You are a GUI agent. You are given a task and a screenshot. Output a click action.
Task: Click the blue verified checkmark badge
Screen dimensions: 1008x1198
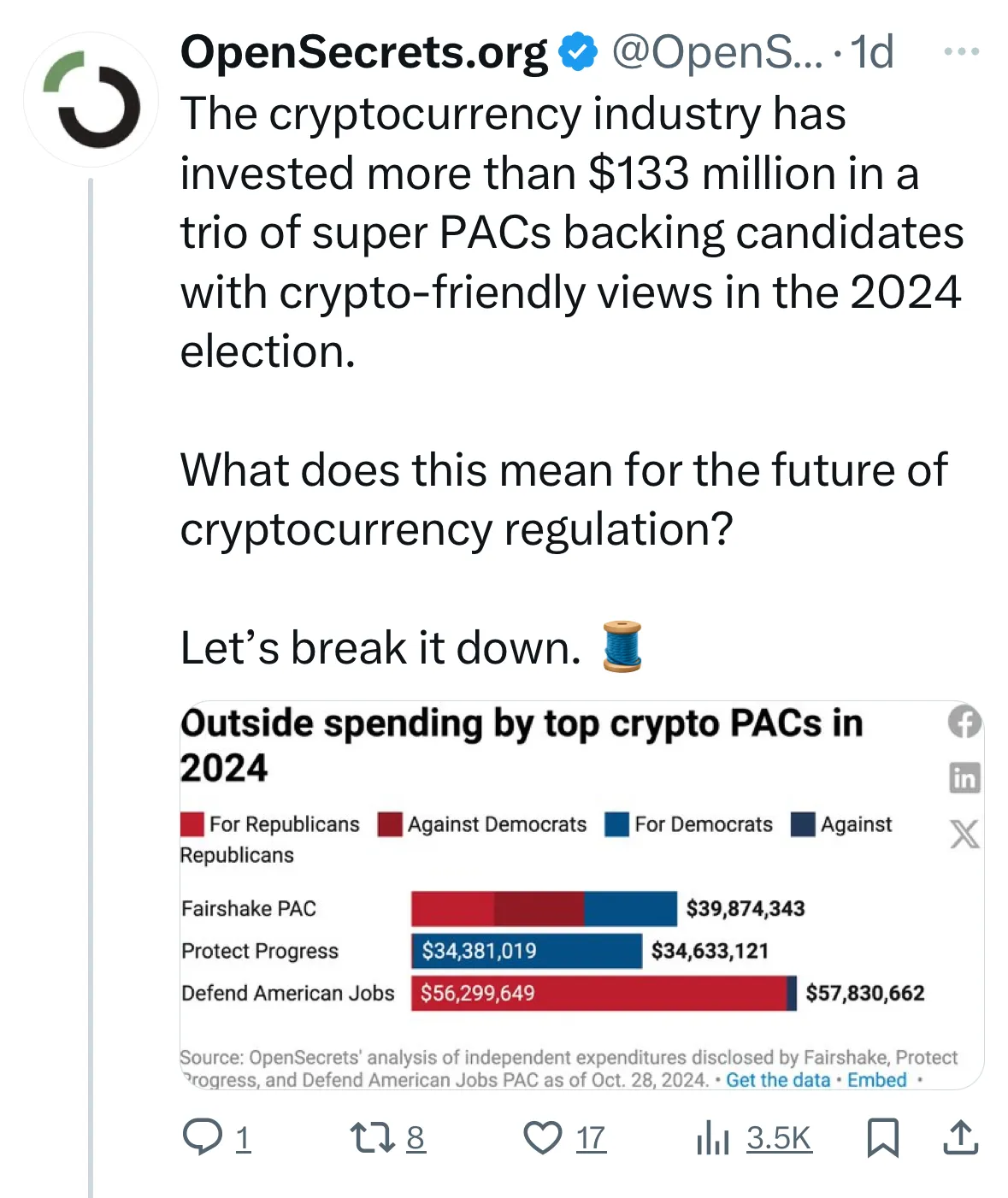click(x=578, y=52)
